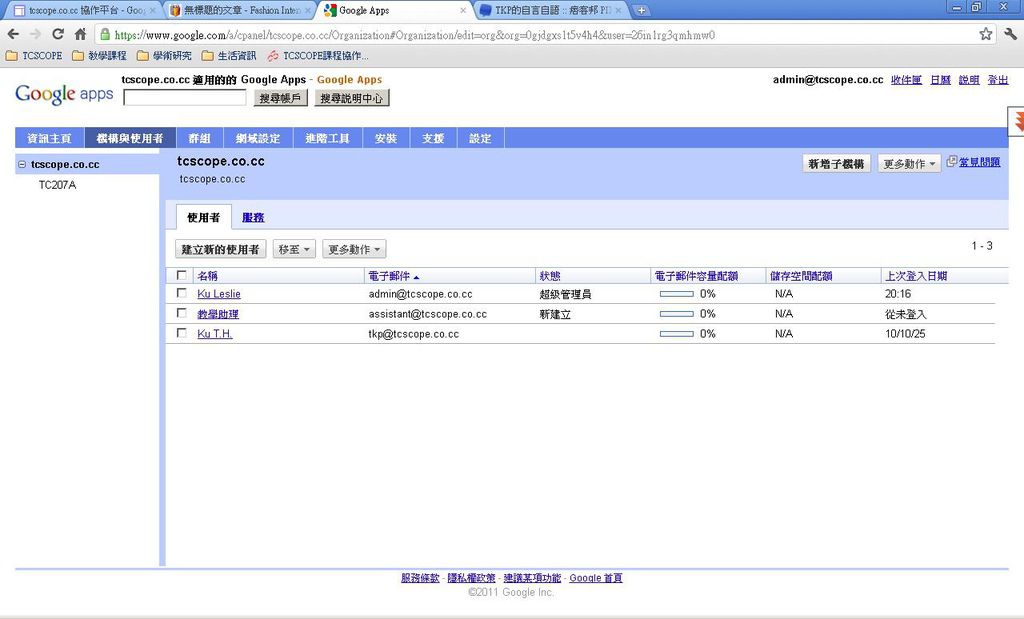Open the Google 首頁 footer link
Viewport: 1024px width, 619px height.
[x=596, y=578]
